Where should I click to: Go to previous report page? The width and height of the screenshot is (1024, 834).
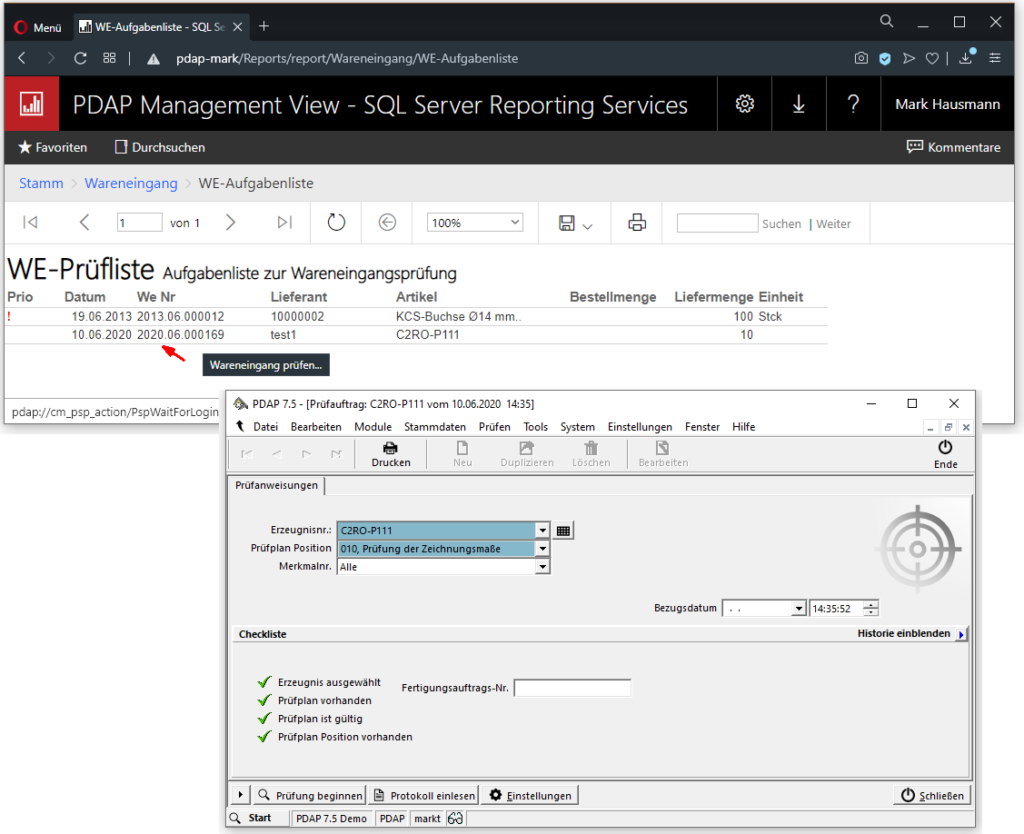coord(84,223)
